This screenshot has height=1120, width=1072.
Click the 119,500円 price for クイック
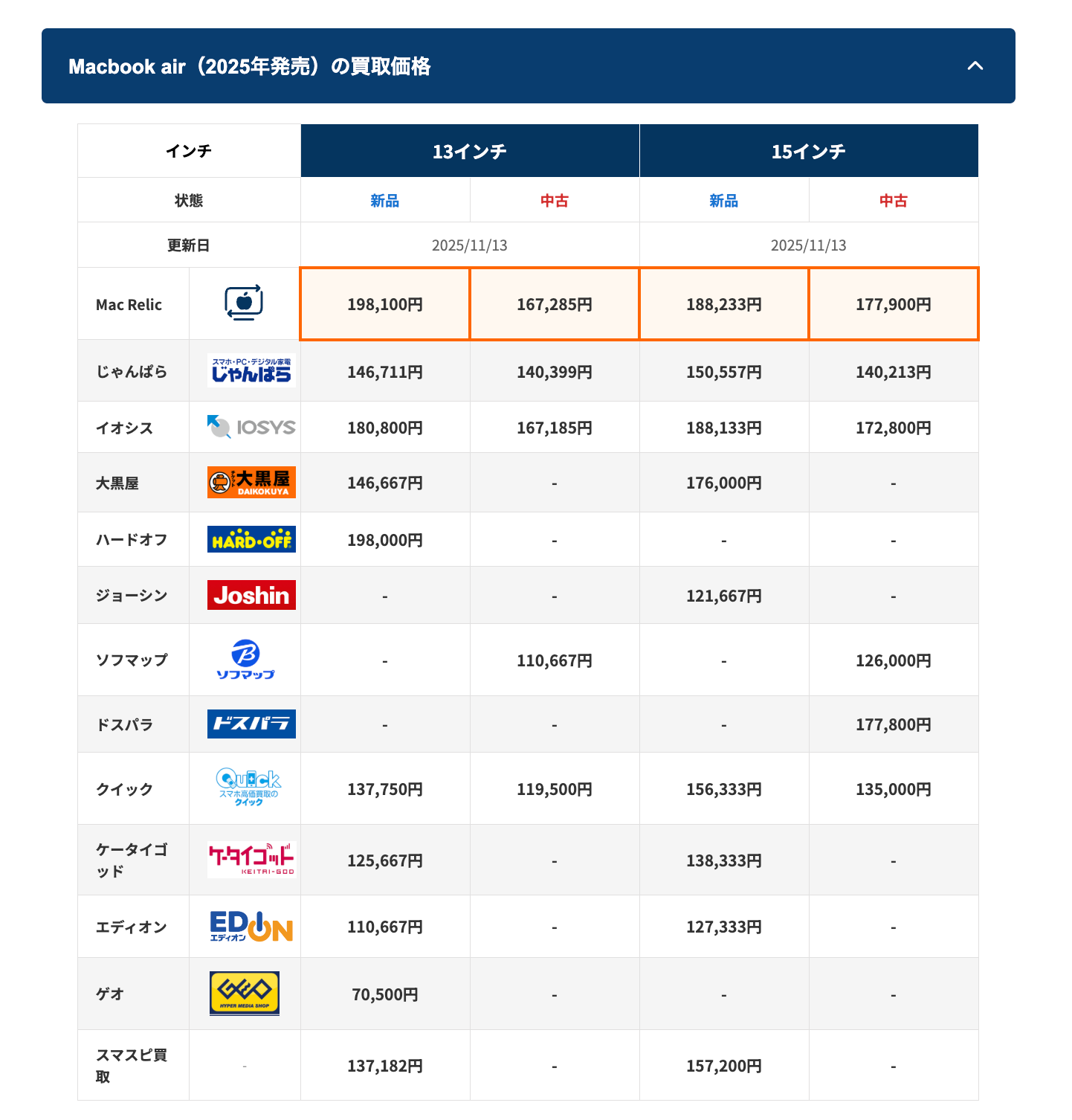tap(555, 789)
